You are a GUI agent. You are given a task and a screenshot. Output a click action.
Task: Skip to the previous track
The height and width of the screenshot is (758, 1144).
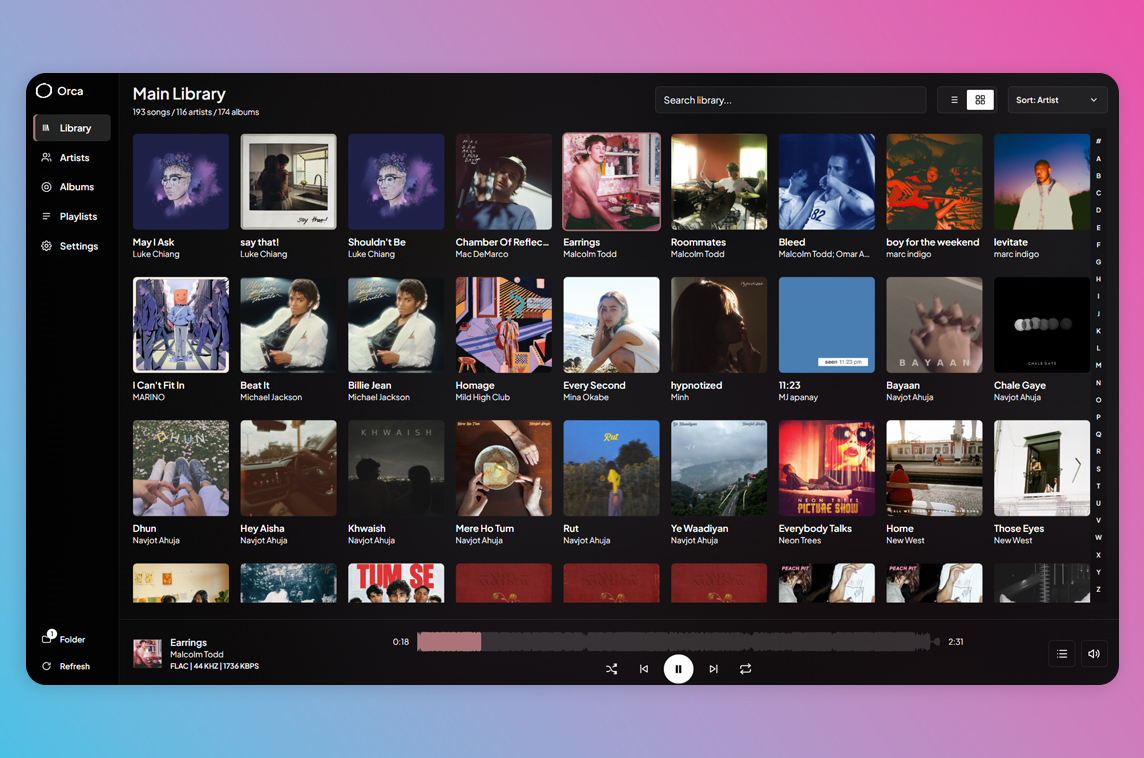click(644, 669)
